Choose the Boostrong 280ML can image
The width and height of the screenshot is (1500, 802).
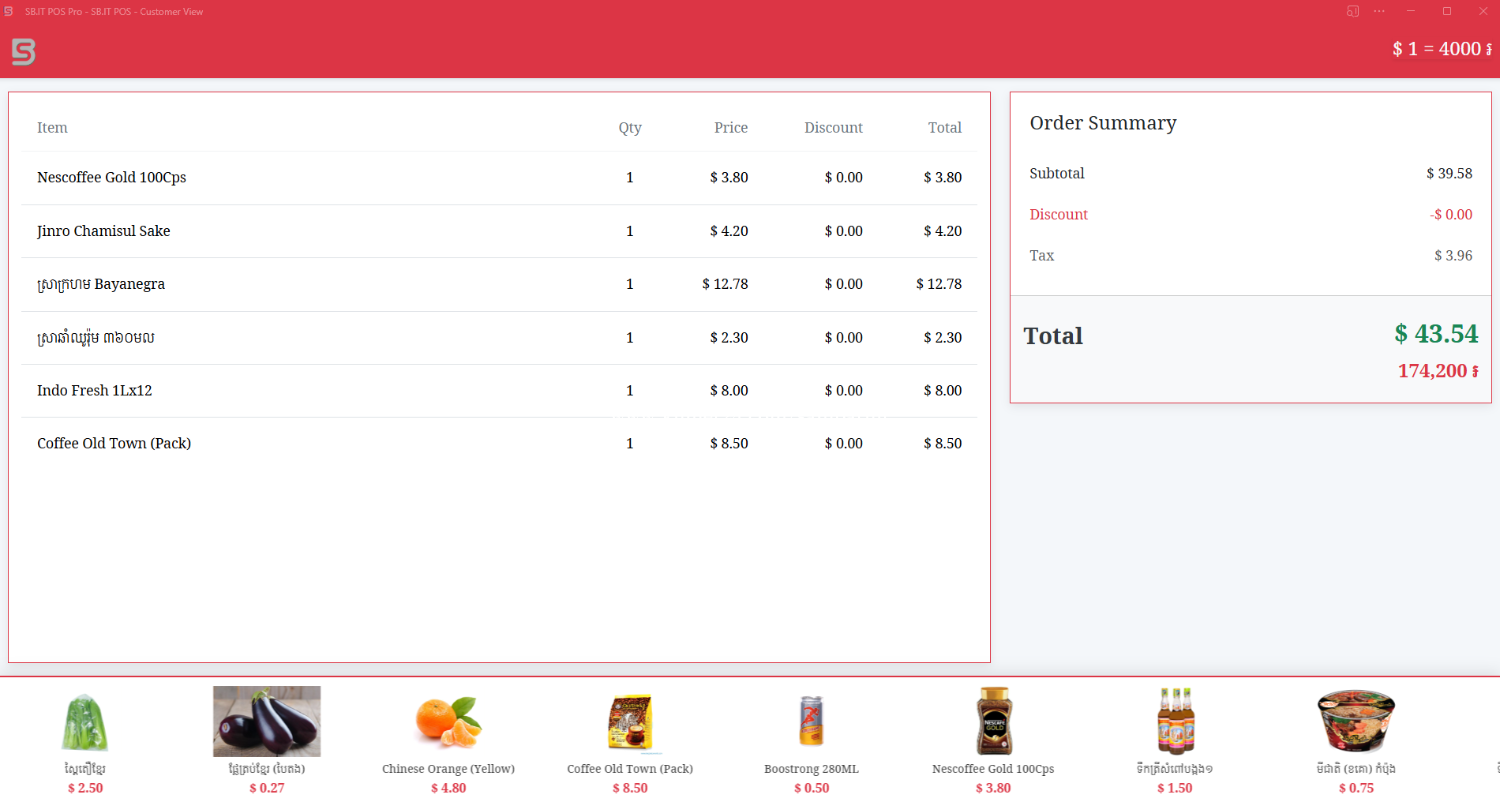[x=811, y=722]
